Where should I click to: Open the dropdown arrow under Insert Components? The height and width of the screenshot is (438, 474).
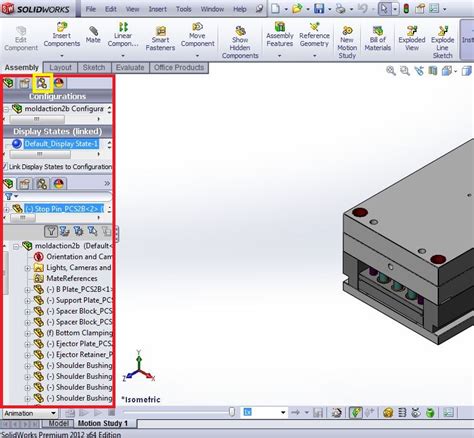62,56
